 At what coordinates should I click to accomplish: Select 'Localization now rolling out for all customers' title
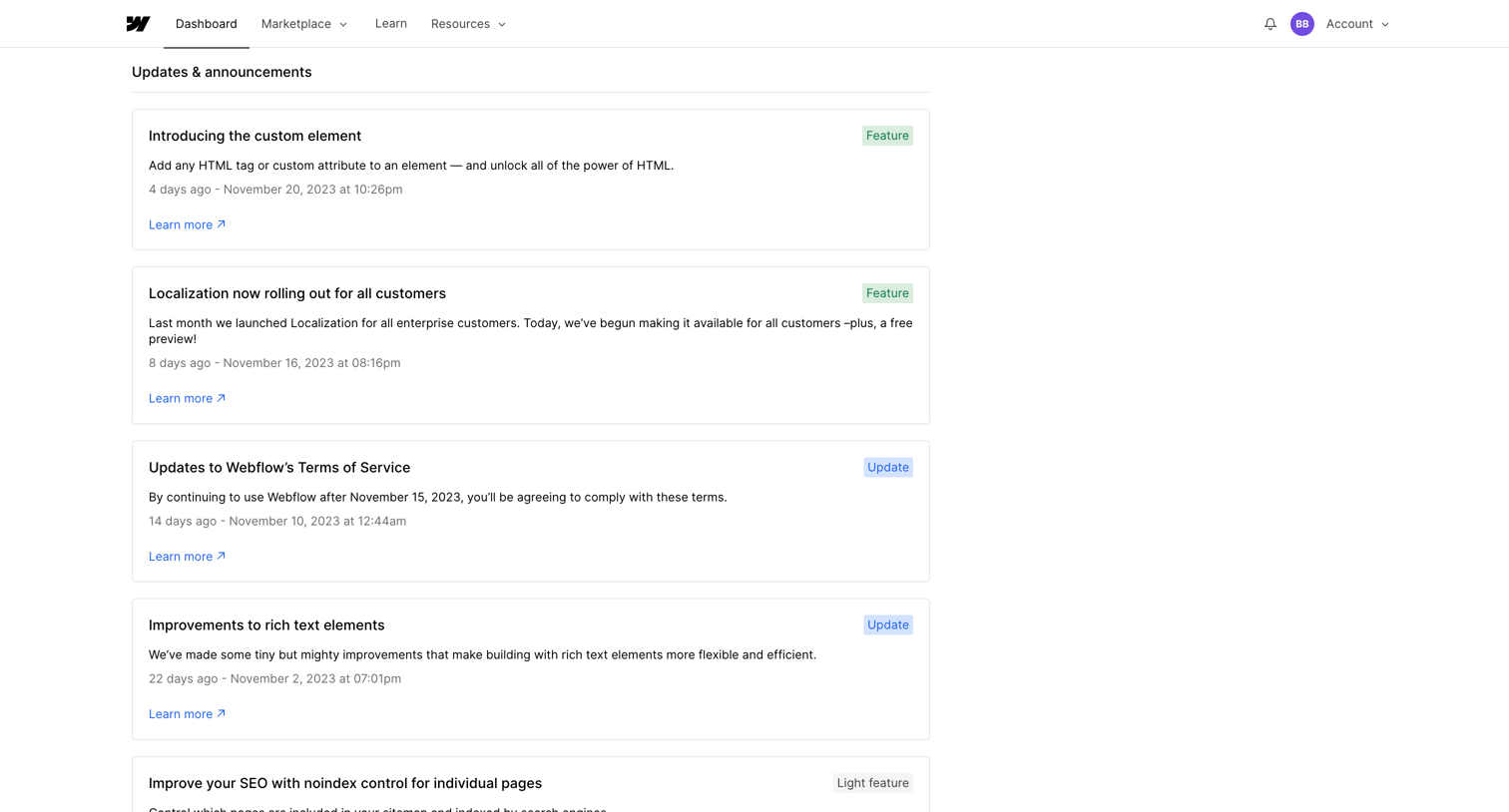pyautogui.click(x=297, y=293)
